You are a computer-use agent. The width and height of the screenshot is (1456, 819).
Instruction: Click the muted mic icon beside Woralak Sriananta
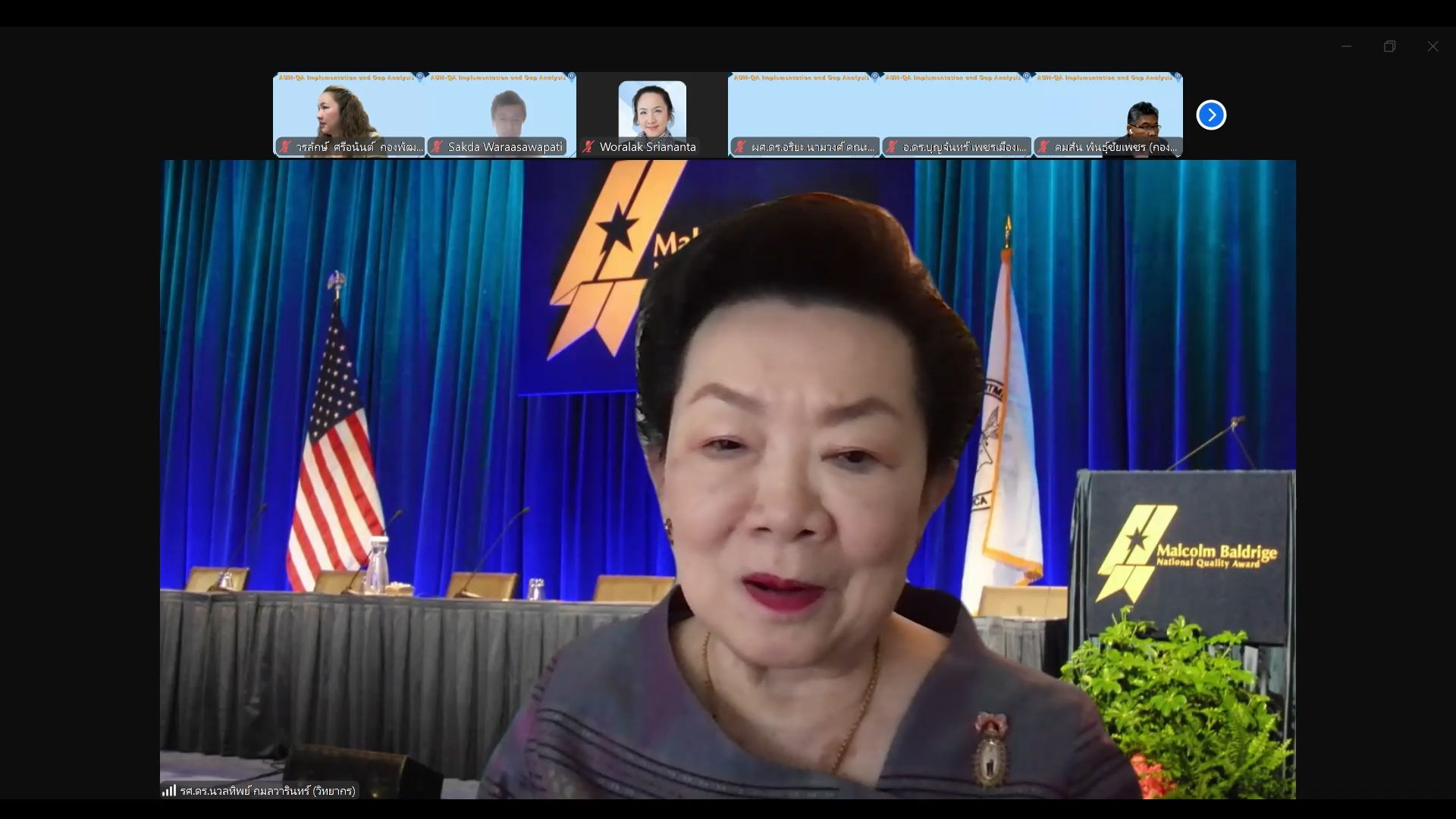(588, 147)
